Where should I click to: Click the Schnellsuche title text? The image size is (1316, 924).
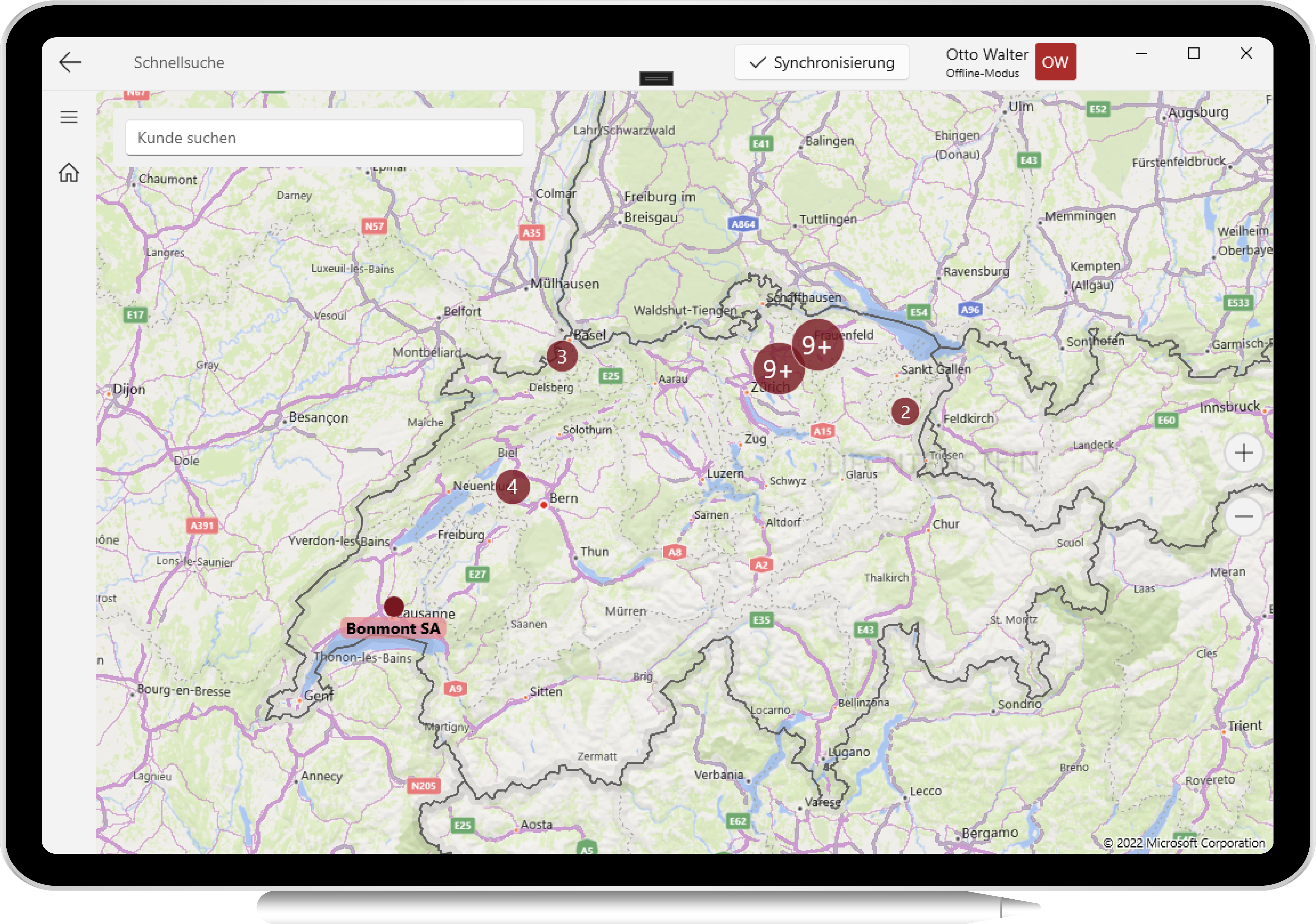click(x=179, y=62)
